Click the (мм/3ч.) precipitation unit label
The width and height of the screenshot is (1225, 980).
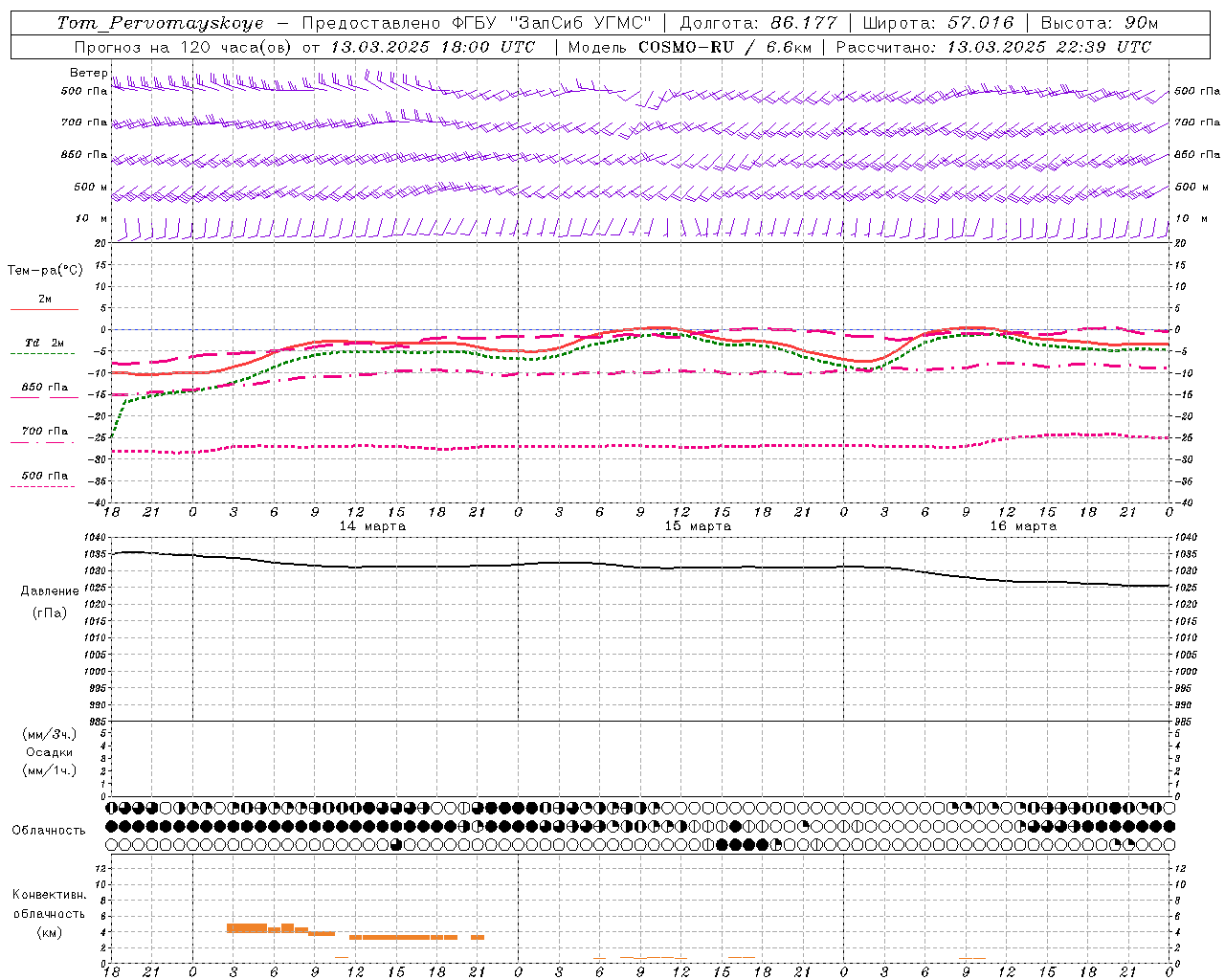tap(50, 734)
